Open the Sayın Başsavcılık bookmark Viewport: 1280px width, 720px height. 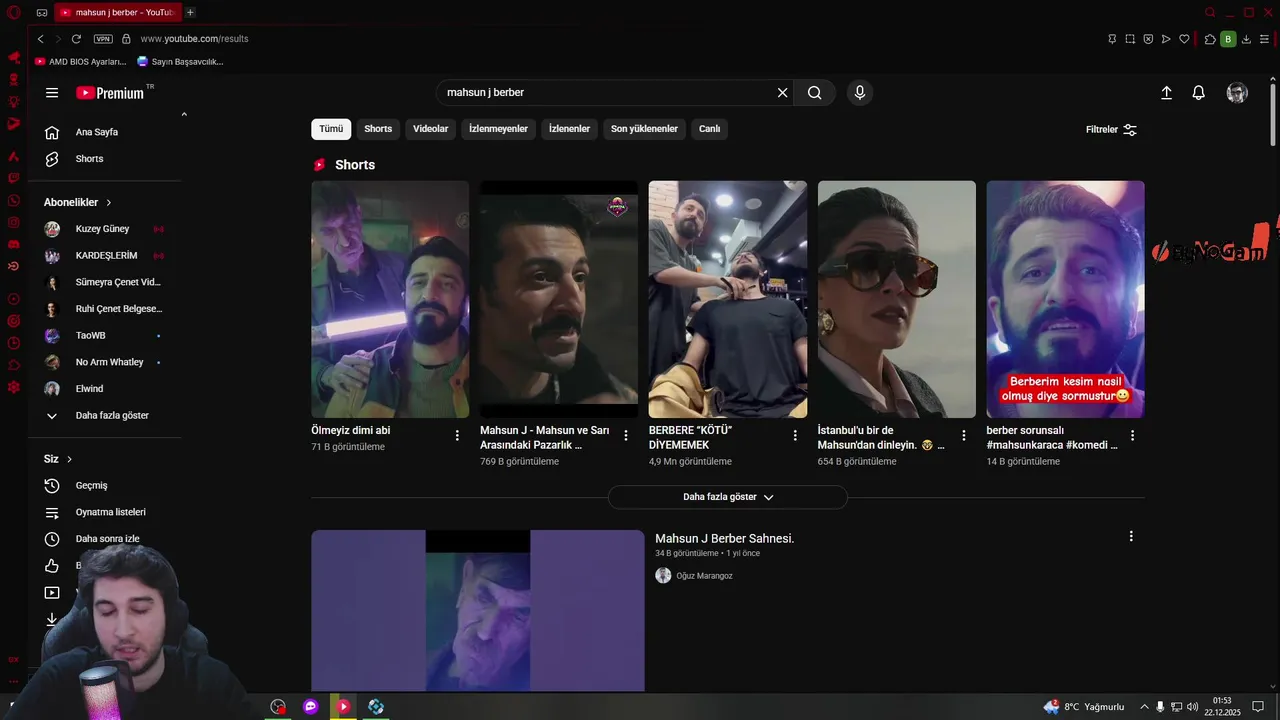click(180, 62)
